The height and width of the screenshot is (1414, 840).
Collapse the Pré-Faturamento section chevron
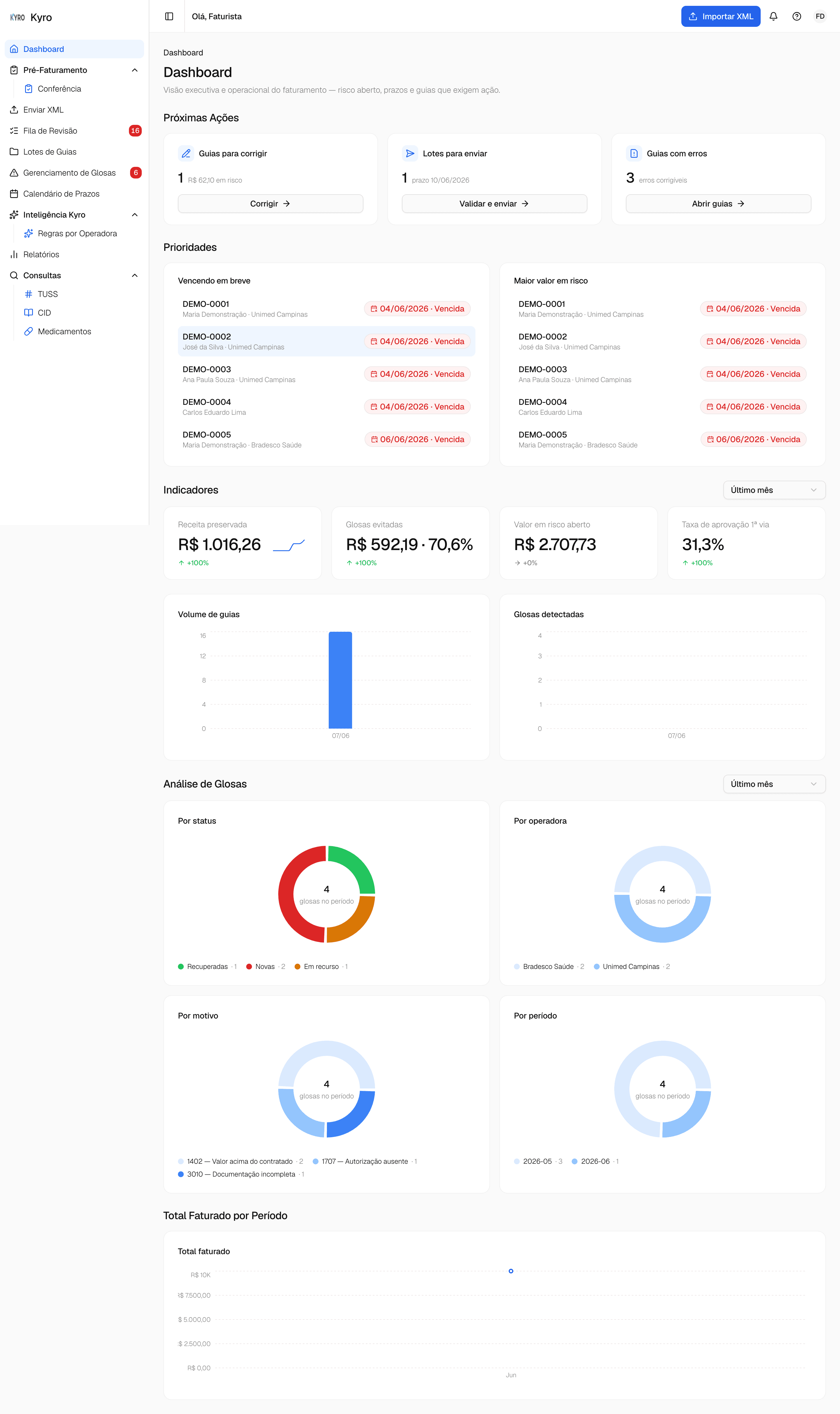coord(135,70)
